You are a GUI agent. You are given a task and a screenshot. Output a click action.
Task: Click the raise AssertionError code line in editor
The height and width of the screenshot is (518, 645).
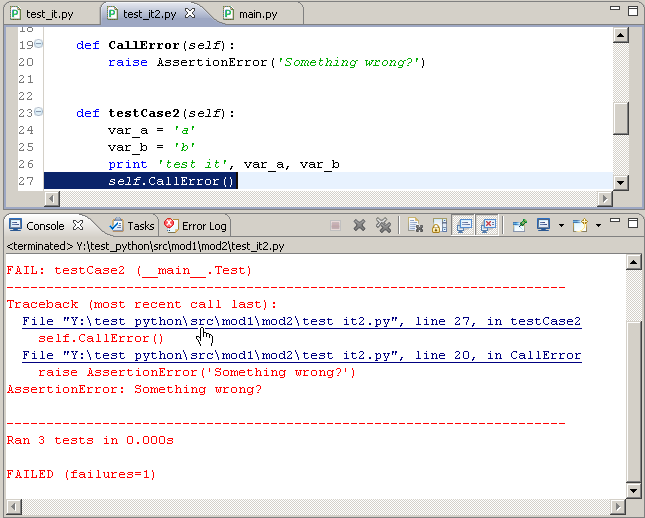point(267,62)
